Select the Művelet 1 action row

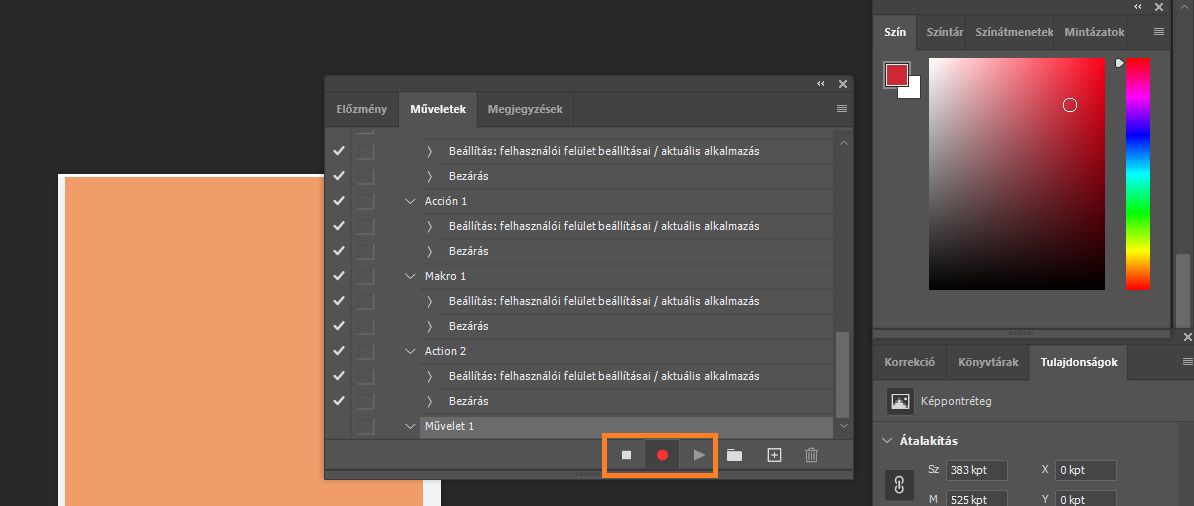tap(626, 427)
